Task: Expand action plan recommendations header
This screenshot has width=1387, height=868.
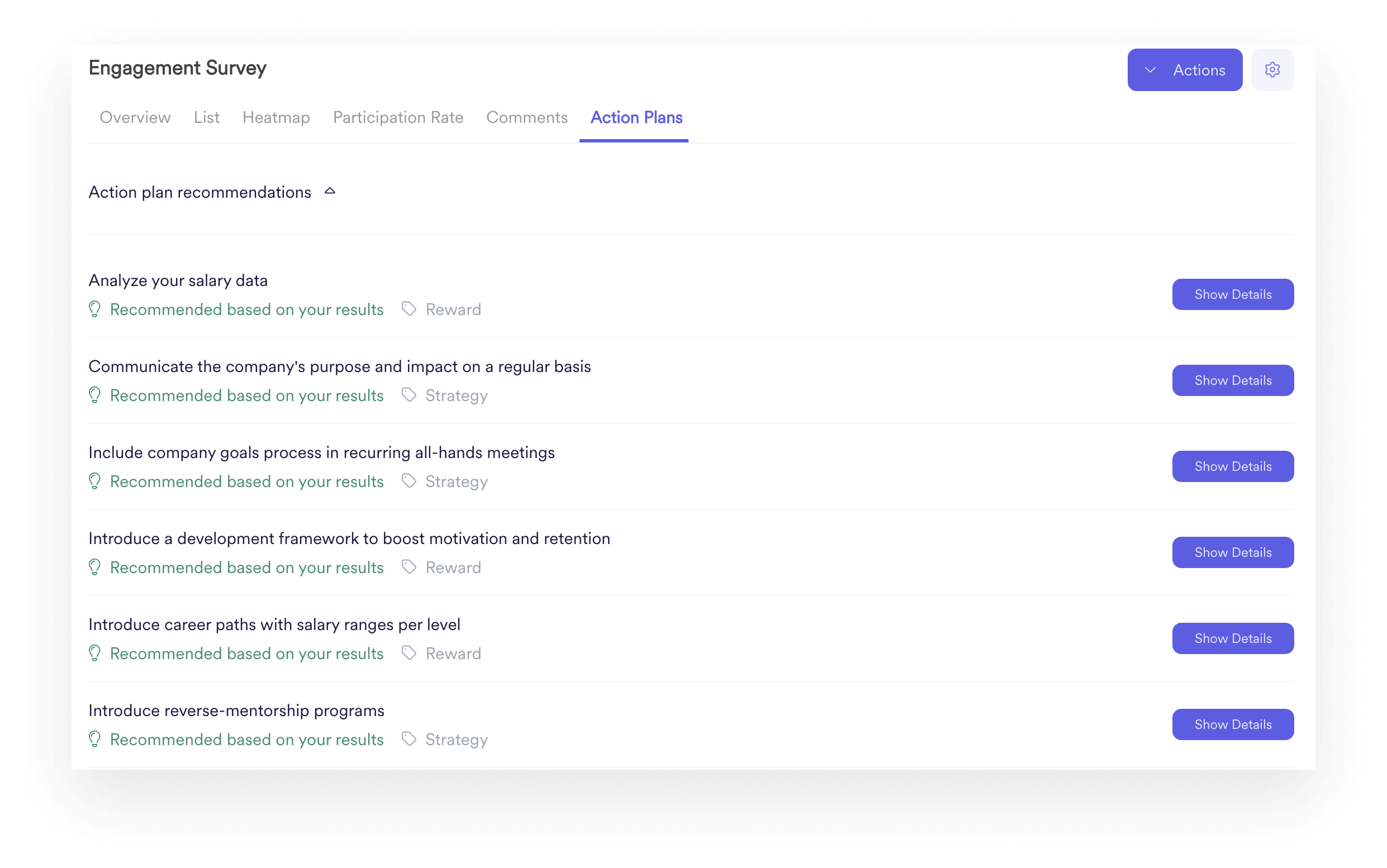Action: click(330, 192)
